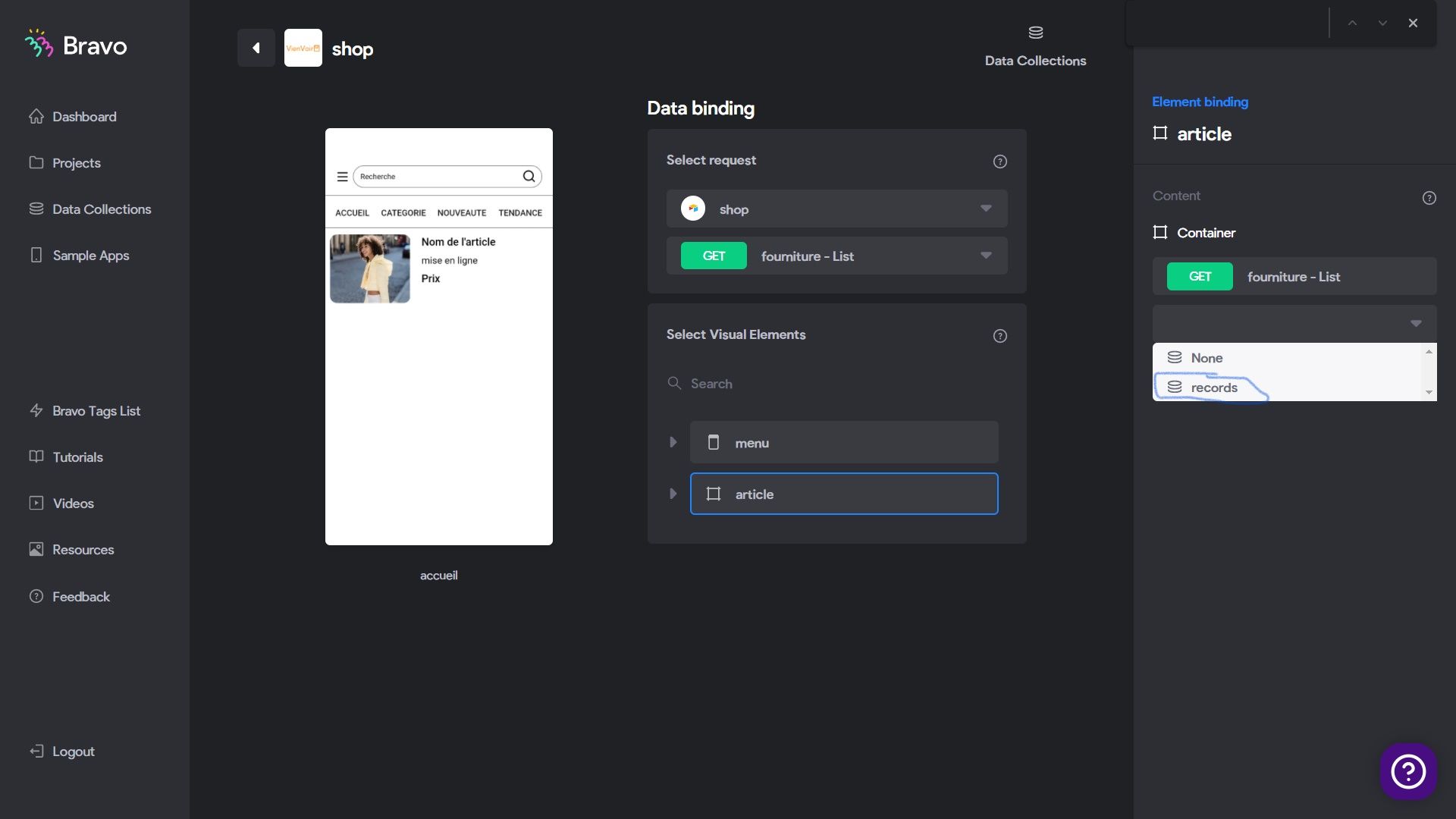Click the CATEGORIE tab in preview

[x=403, y=213]
